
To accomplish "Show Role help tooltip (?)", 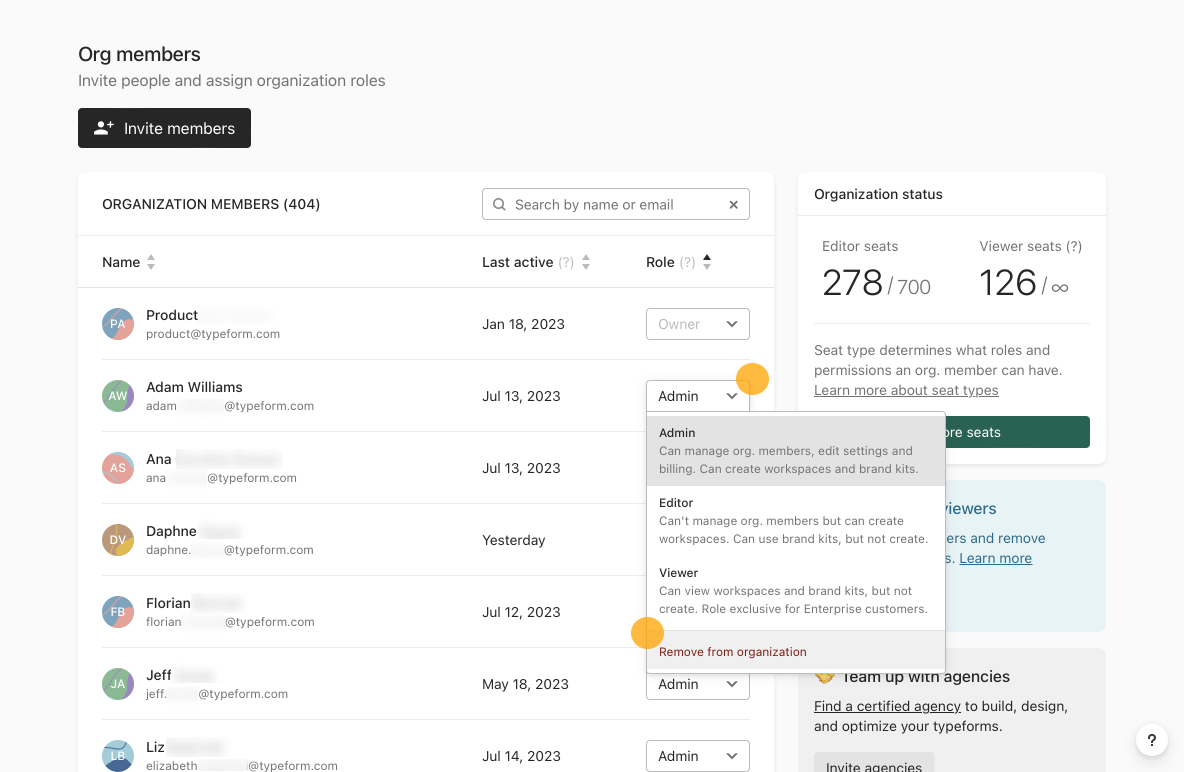I will [x=687, y=262].
